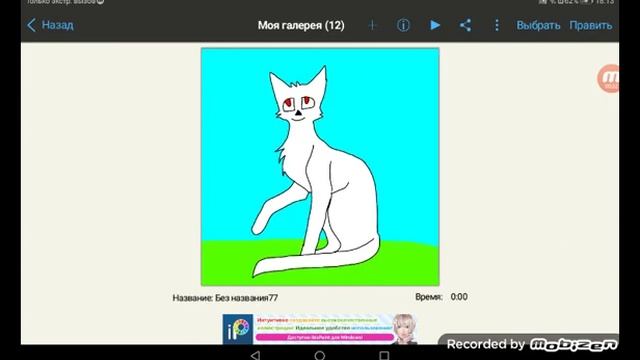This screenshot has width=640, height=360.
Task: Tap the Выбрать button
Action: (x=538, y=25)
